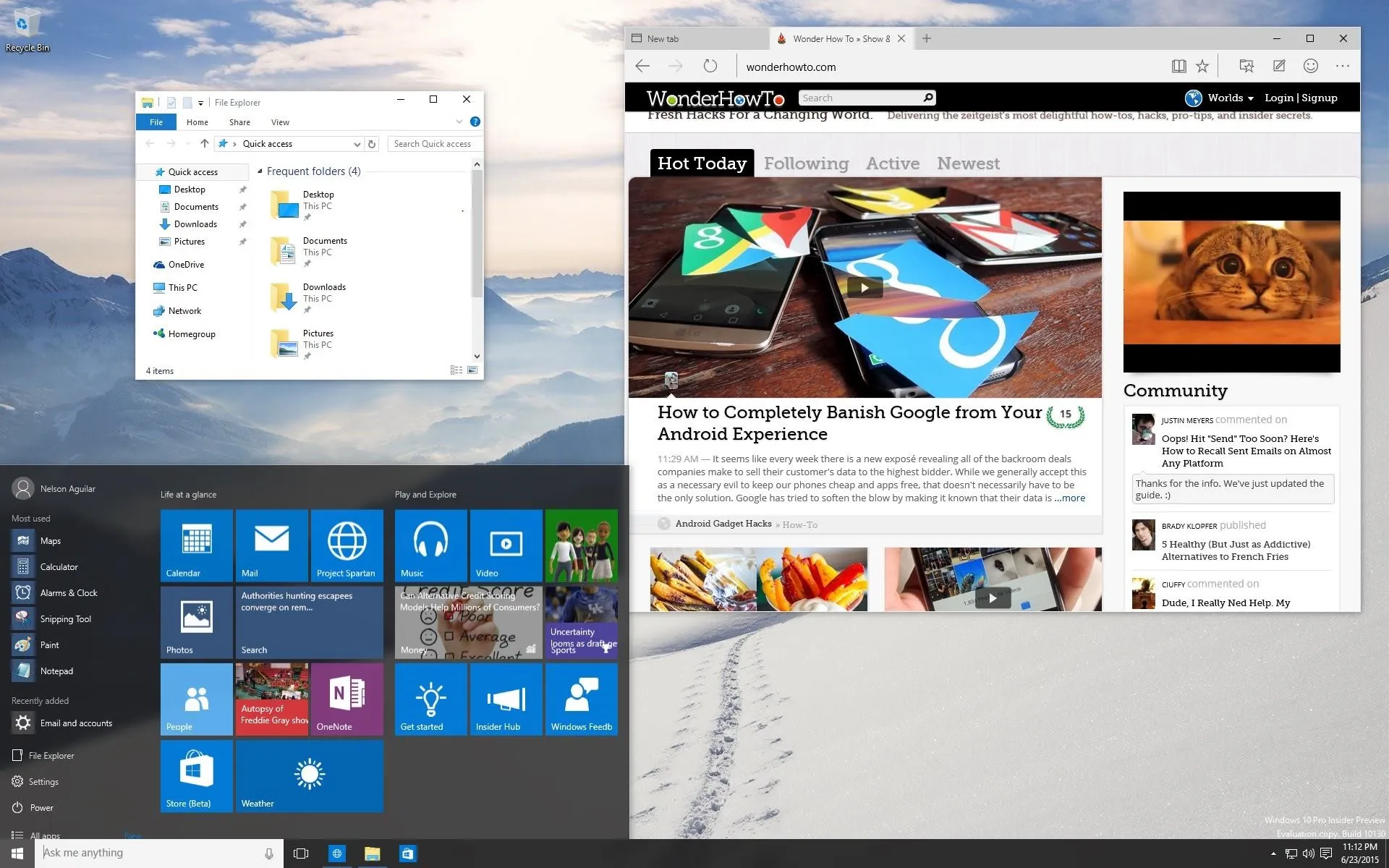
Task: Click the Search Quick access field
Action: 435,144
